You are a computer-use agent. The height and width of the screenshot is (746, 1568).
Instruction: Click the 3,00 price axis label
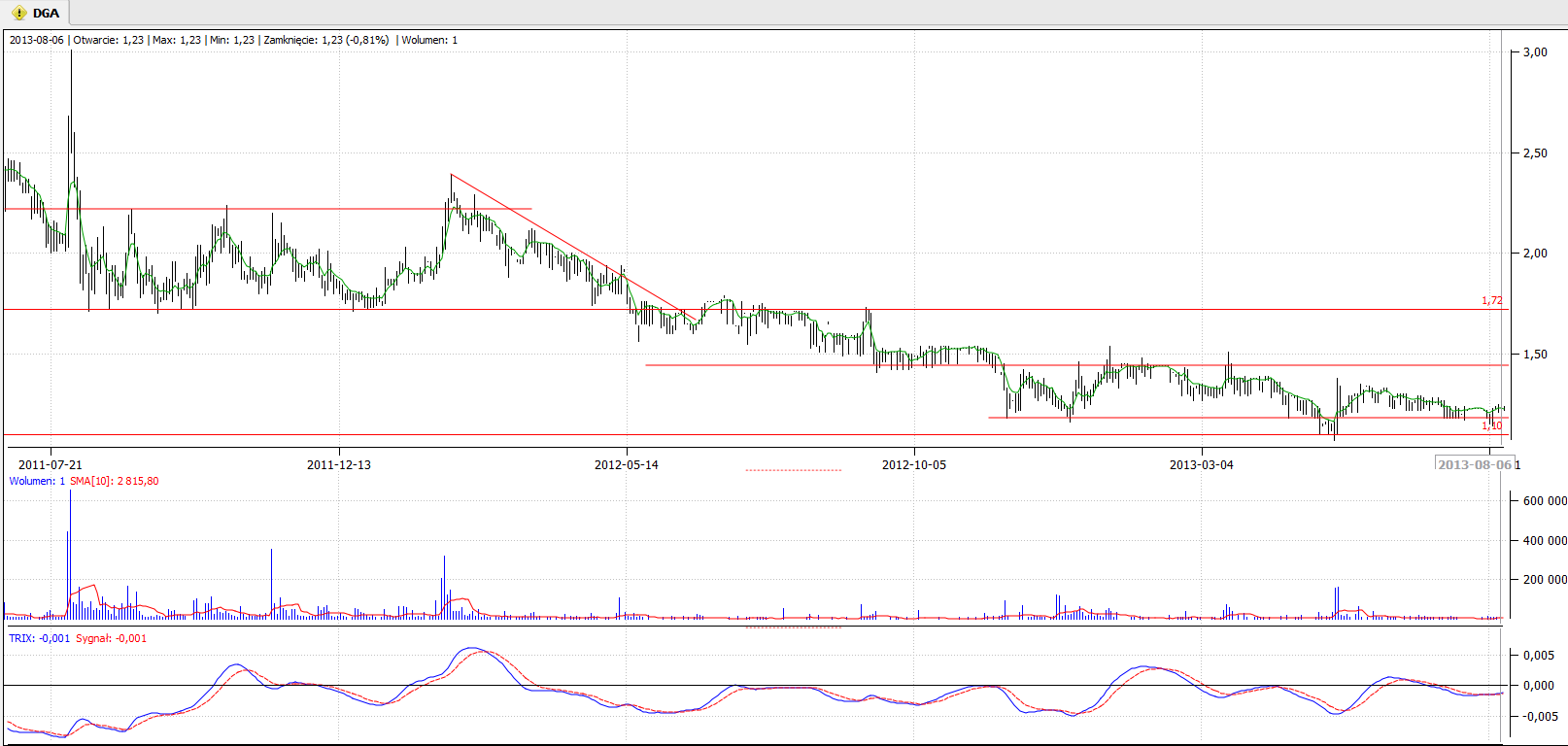click(1535, 52)
